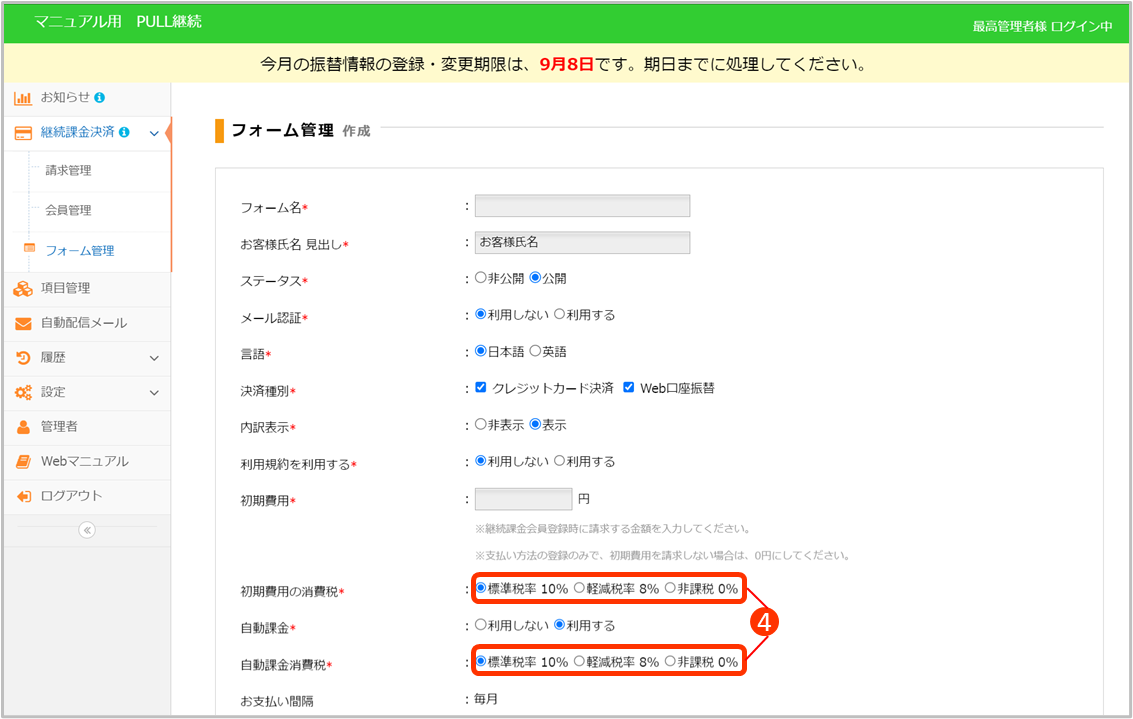Click the 継続課金決済 credit card icon
The width and height of the screenshot is (1133, 719).
click(x=22, y=133)
